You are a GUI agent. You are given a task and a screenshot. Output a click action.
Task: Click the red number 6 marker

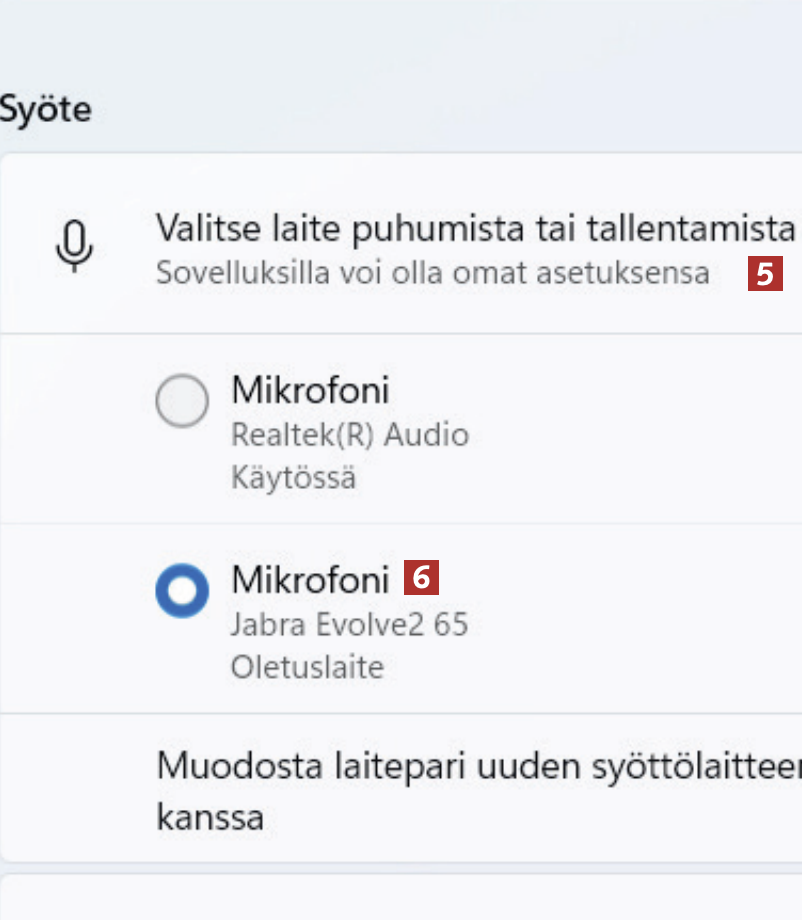pyautogui.click(x=421, y=578)
